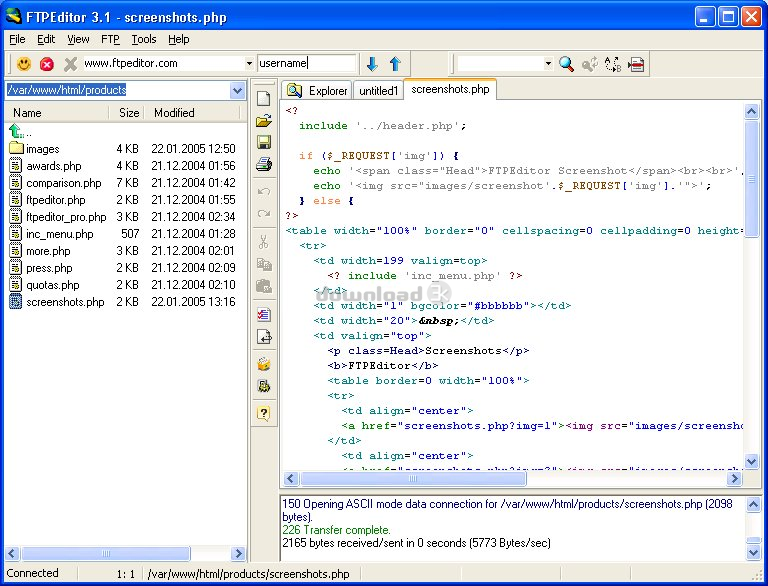Expand the search text dropdown
Viewport: 768px width, 586px height.
pos(548,64)
